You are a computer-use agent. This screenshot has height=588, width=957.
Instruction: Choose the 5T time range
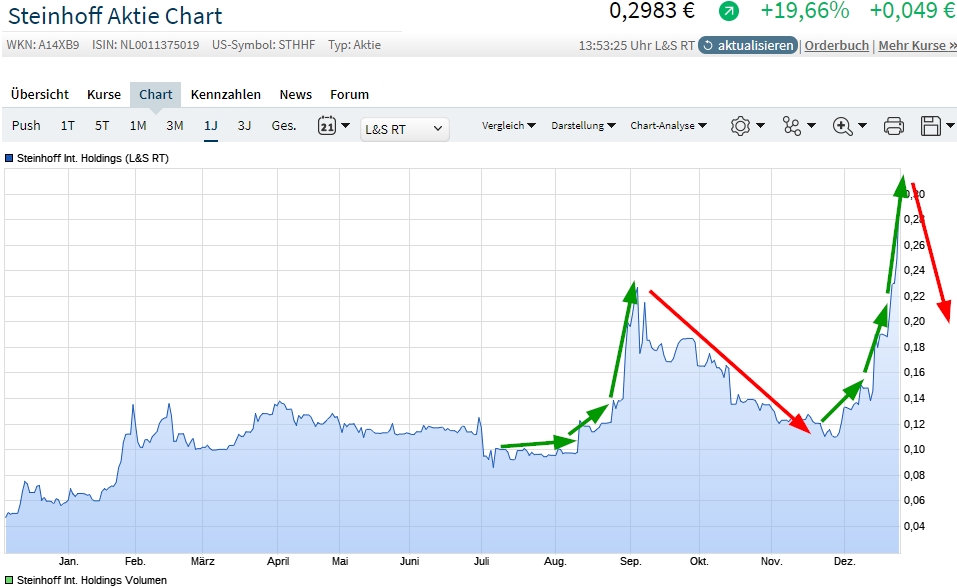point(102,126)
